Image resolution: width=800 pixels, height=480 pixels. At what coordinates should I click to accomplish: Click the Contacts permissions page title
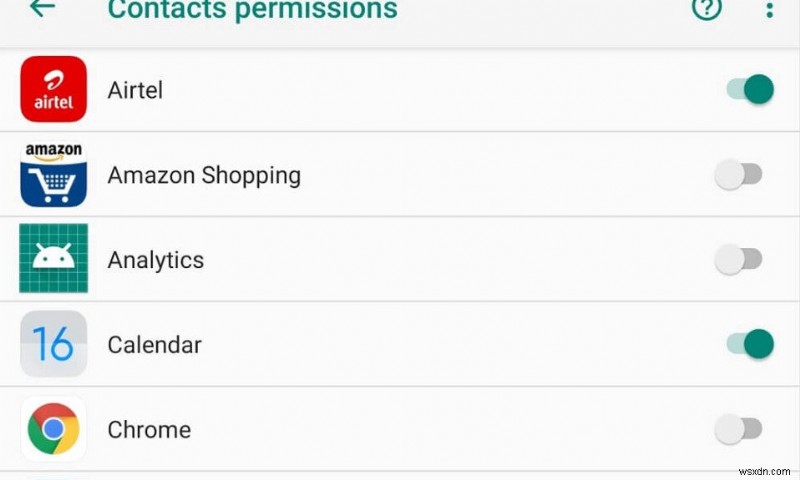tap(252, 10)
